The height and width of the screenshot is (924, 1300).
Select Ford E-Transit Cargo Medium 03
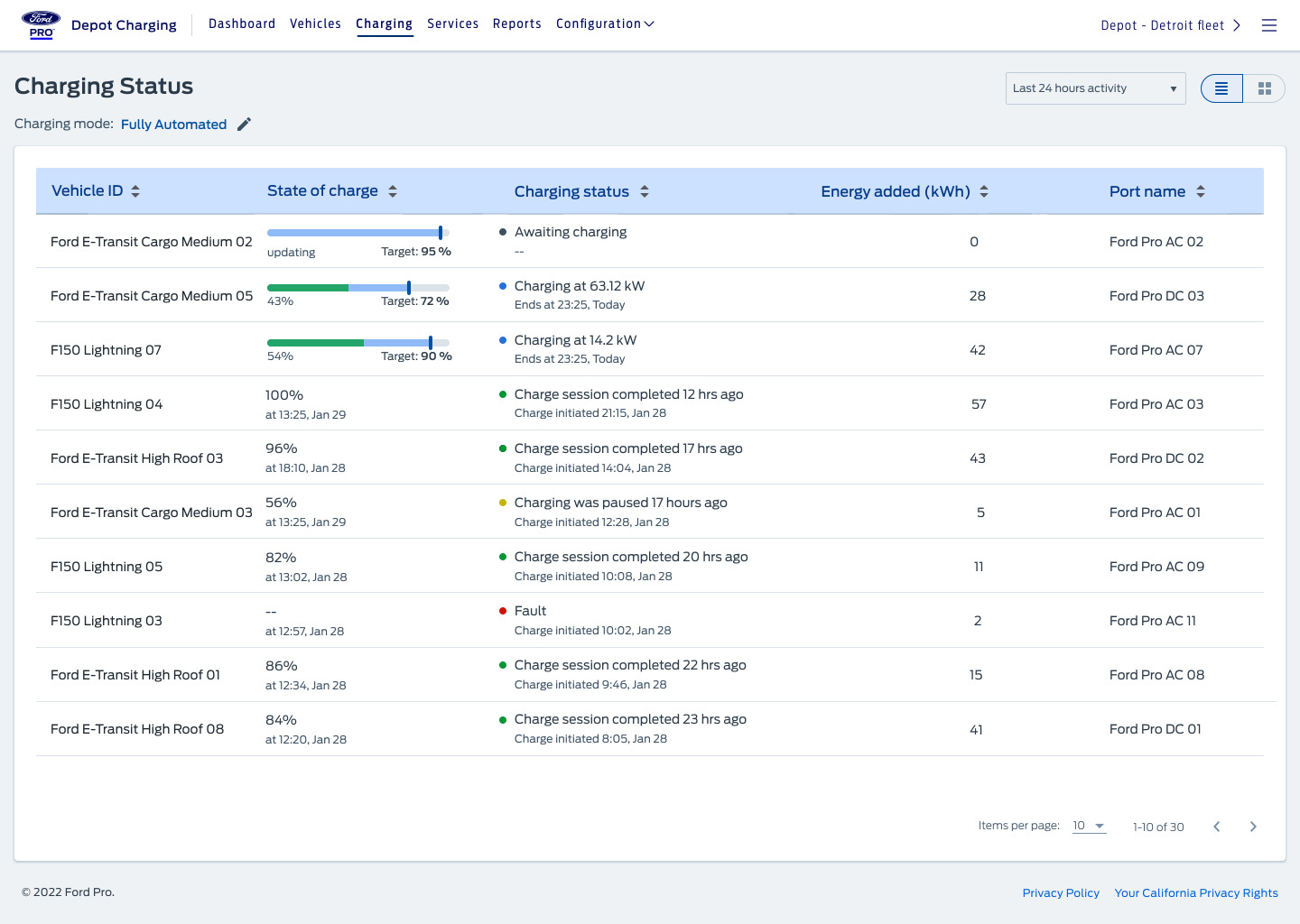click(x=152, y=513)
